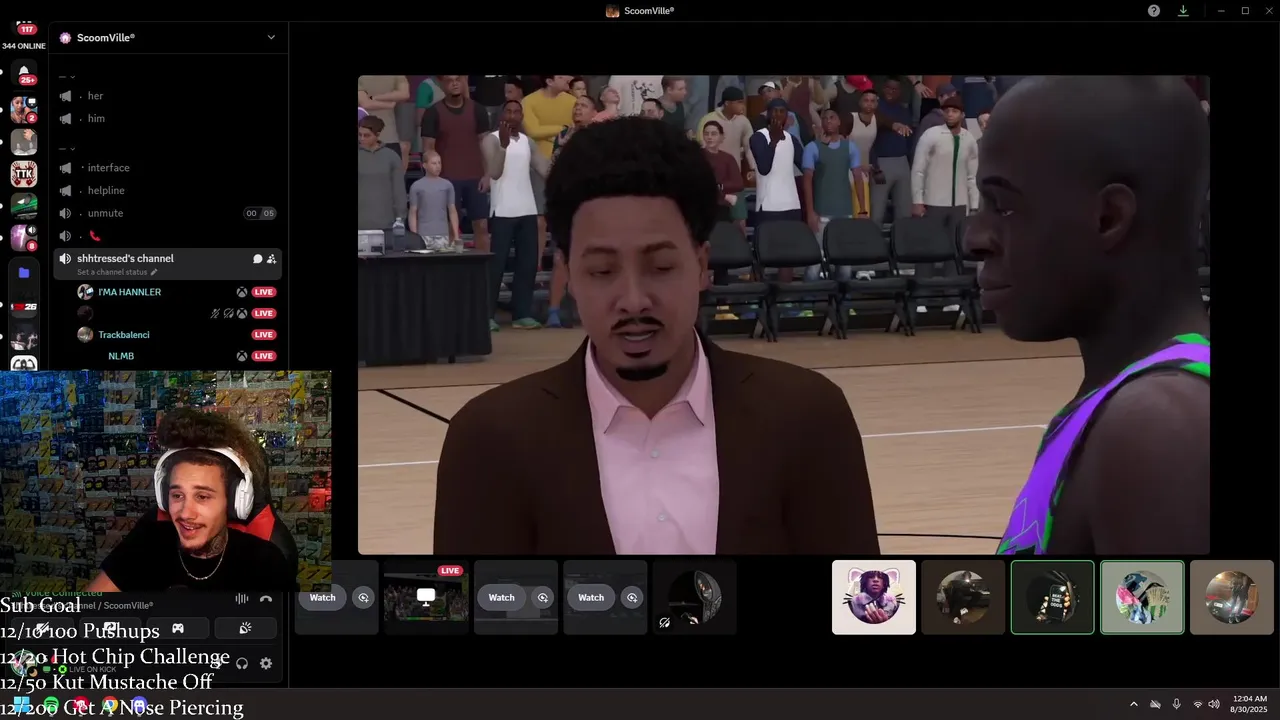Click the third Watch stream button
Image resolution: width=1280 pixels, height=720 pixels.
point(591,598)
